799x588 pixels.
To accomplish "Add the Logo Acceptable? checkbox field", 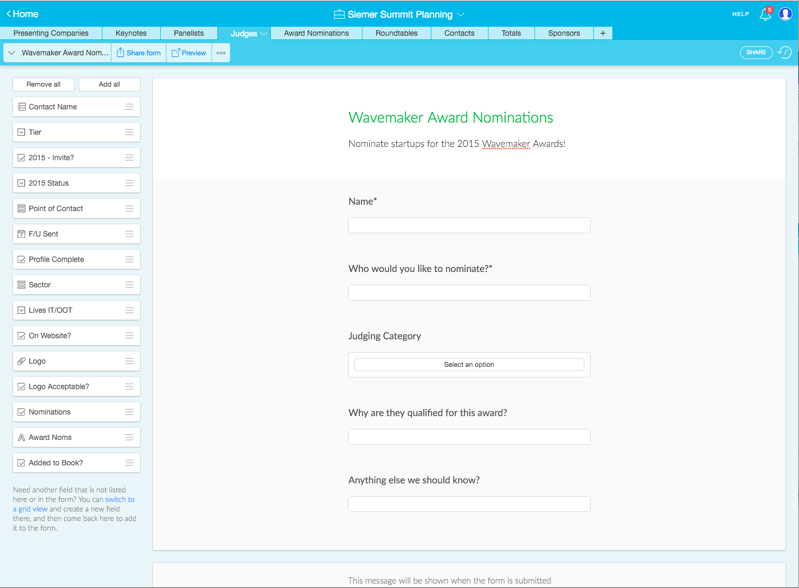I will pos(76,387).
